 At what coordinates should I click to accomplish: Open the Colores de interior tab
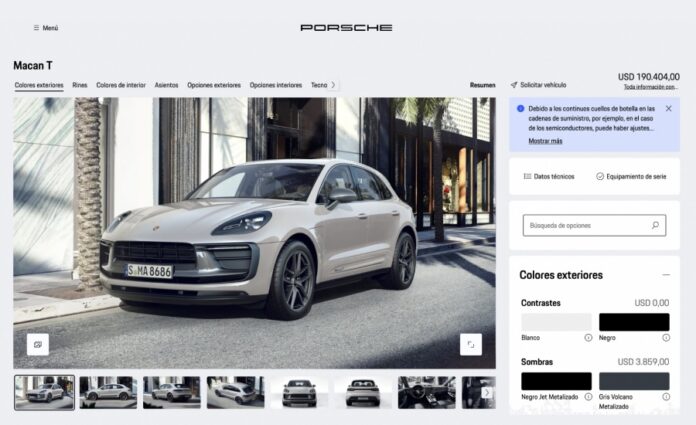121,85
